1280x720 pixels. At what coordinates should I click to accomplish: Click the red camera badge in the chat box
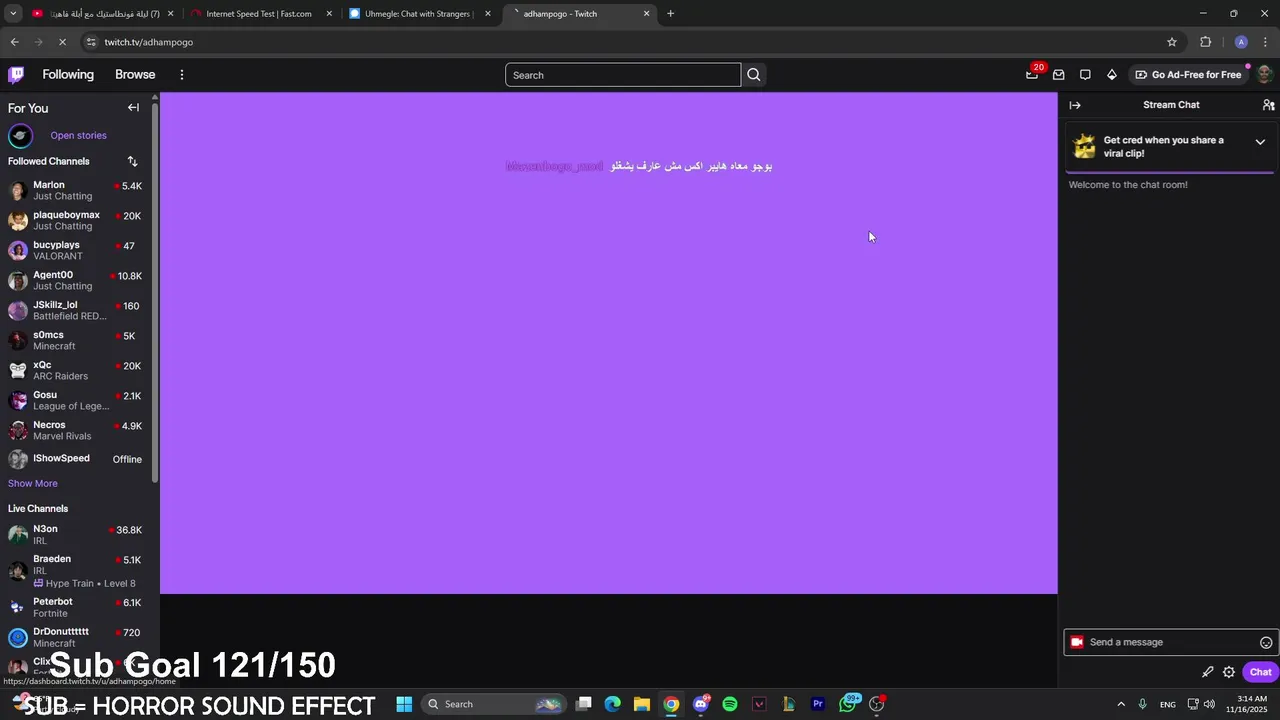click(x=1077, y=642)
